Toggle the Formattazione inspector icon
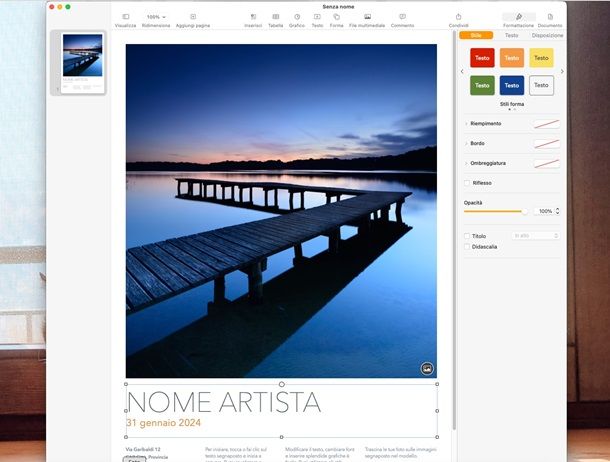Screen dimensions: 610x462 (x=519, y=17)
